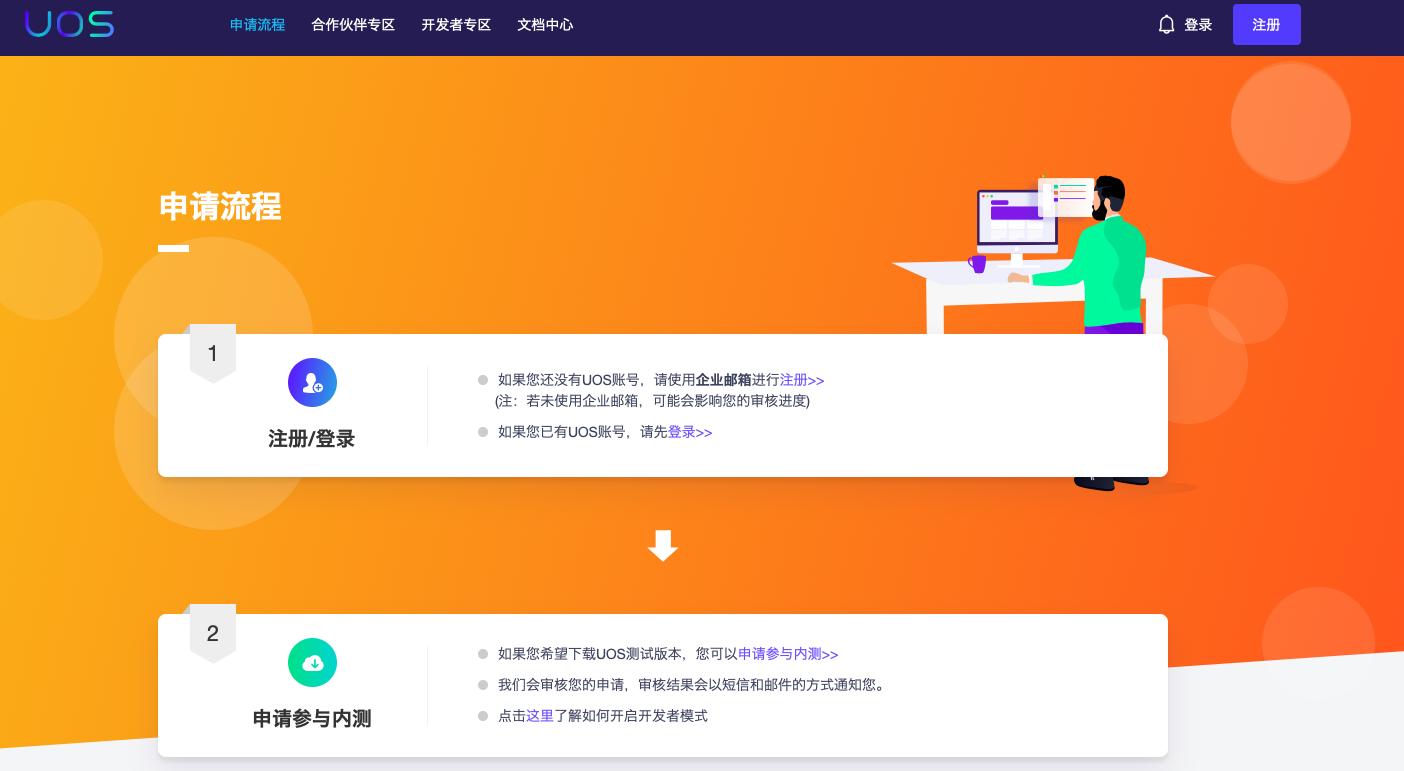Open the notification bell icon
The width and height of the screenshot is (1404, 771).
point(1166,24)
